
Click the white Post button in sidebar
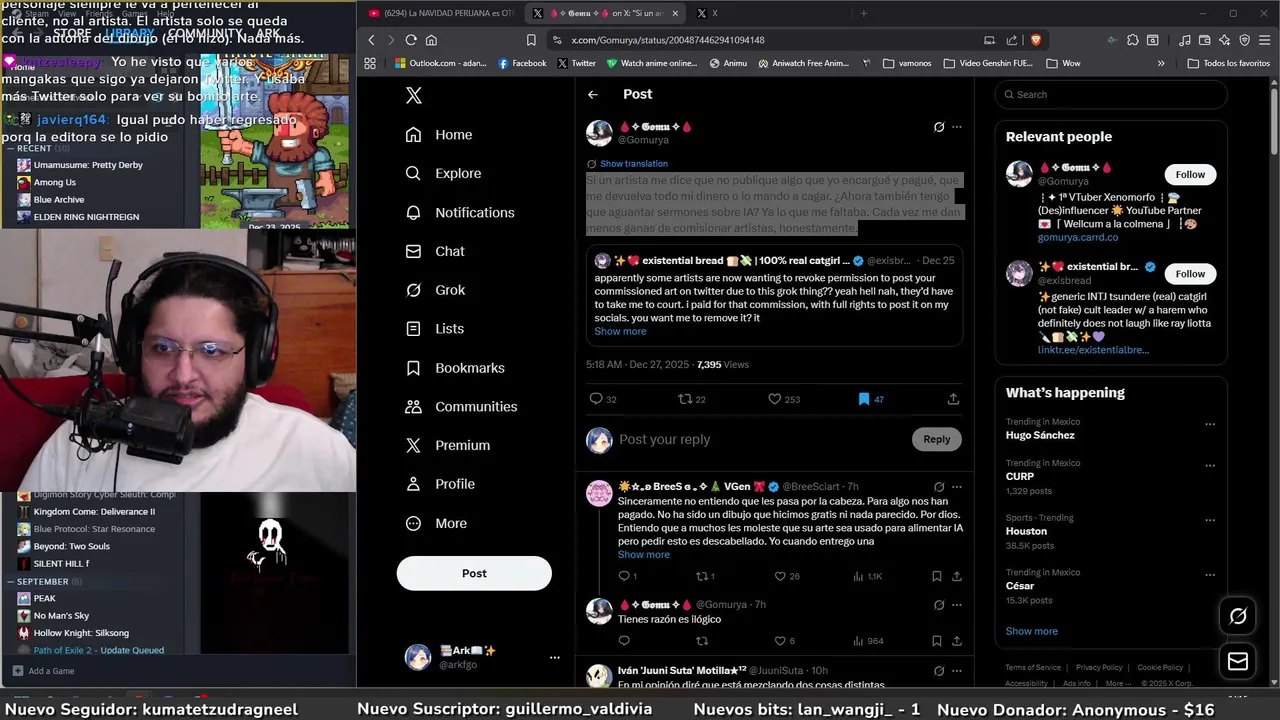point(474,573)
